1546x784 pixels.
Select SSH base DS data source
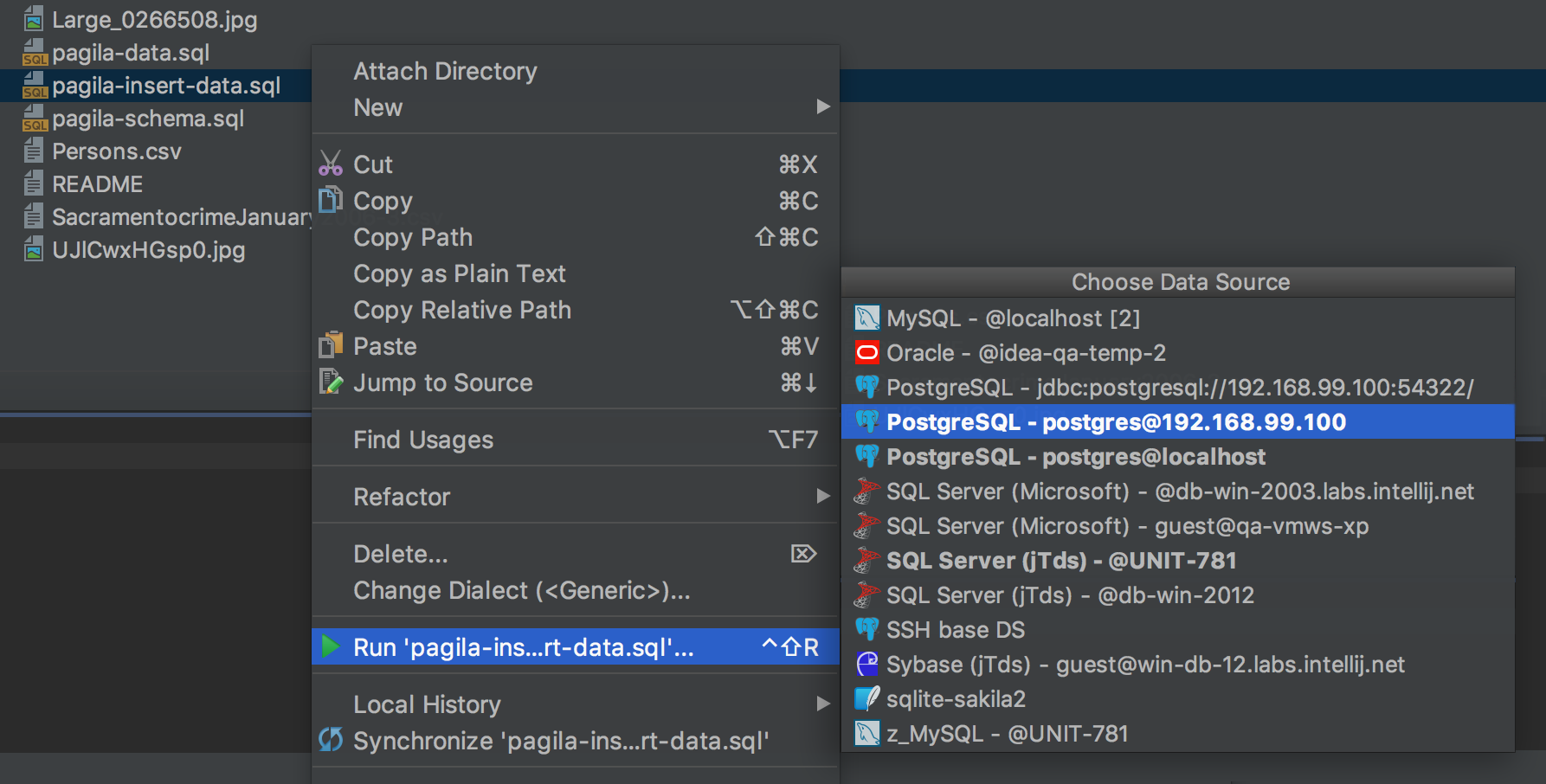coord(1178,629)
